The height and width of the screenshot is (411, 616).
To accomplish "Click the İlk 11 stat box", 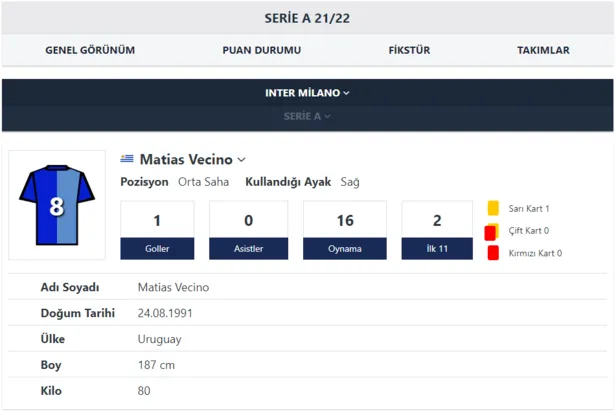I will click(x=437, y=230).
